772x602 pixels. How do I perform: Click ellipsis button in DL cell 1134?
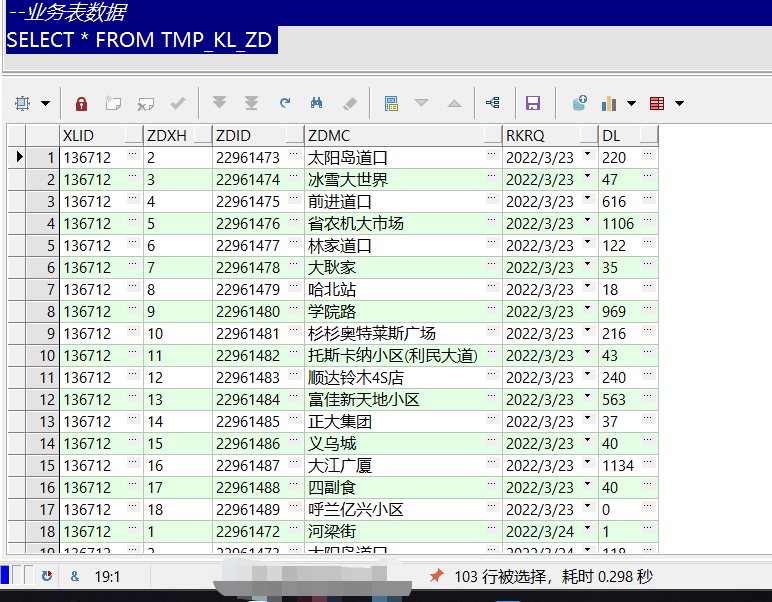click(648, 462)
